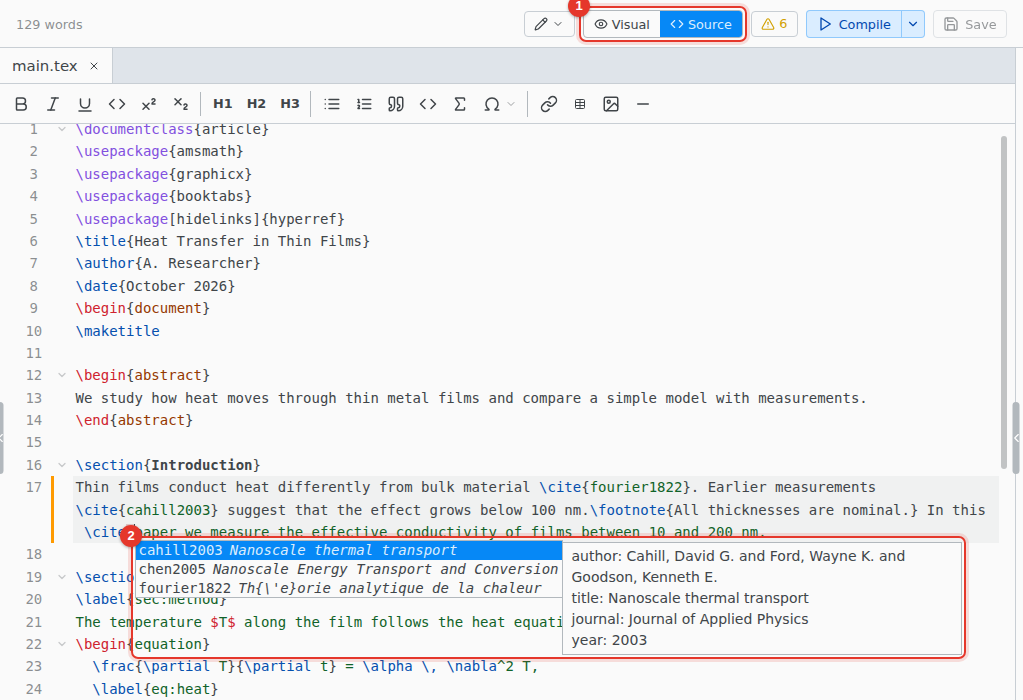Insert bulleted list
The height and width of the screenshot is (700, 1023).
tap(332, 104)
